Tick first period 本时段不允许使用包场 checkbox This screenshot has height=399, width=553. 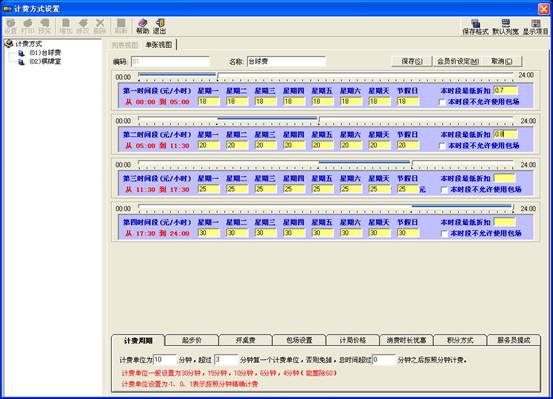pyautogui.click(x=442, y=102)
